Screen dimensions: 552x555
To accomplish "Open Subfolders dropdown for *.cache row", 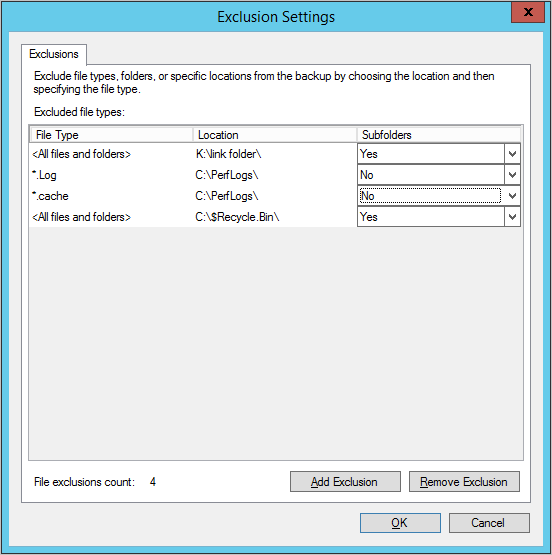I will click(x=512, y=196).
